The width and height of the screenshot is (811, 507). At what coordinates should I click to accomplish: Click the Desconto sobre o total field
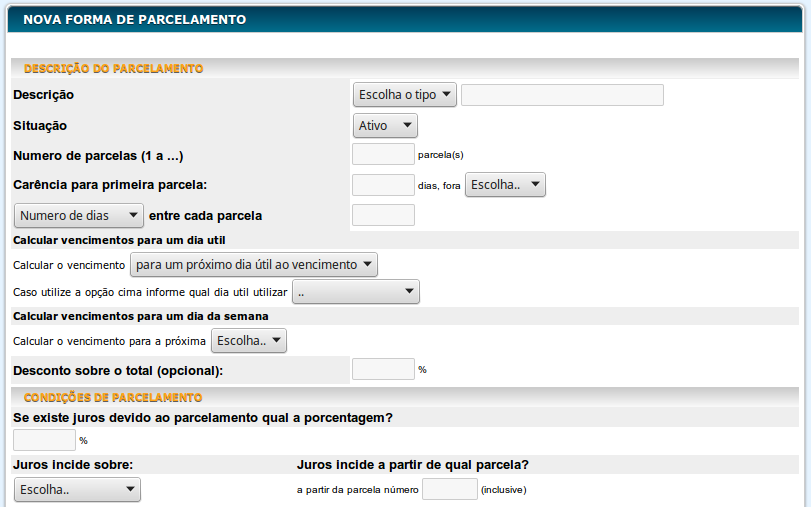383,369
